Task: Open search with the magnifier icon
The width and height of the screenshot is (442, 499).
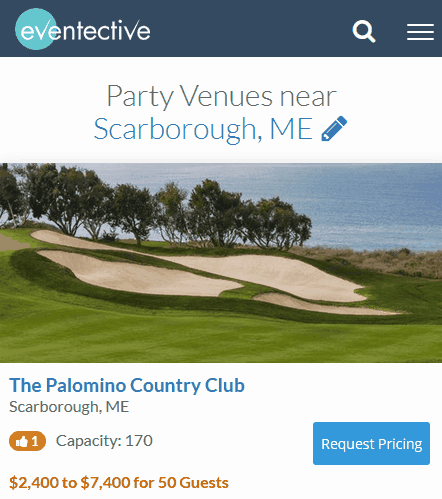Action: [x=364, y=31]
